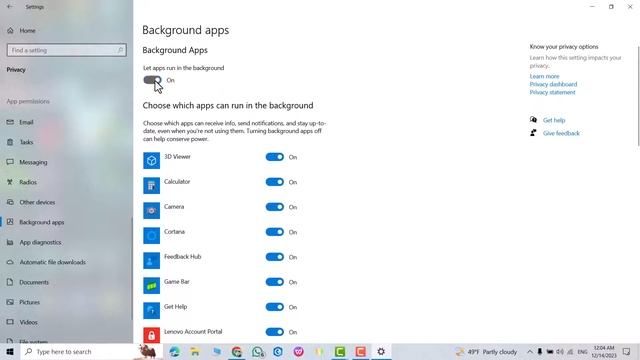Turn off background access for 3D Viewer
Viewport: 640px width, 360px height.
pos(275,157)
